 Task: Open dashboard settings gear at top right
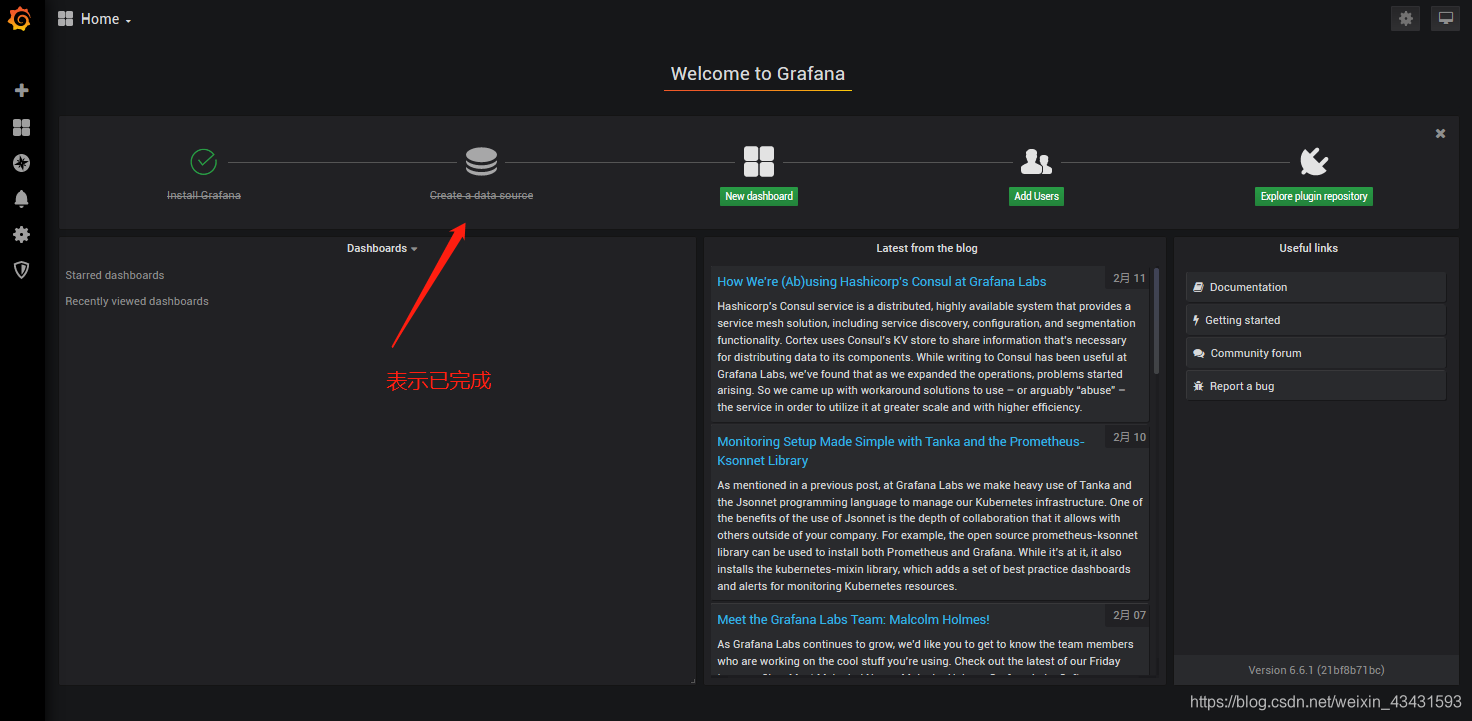click(1406, 18)
